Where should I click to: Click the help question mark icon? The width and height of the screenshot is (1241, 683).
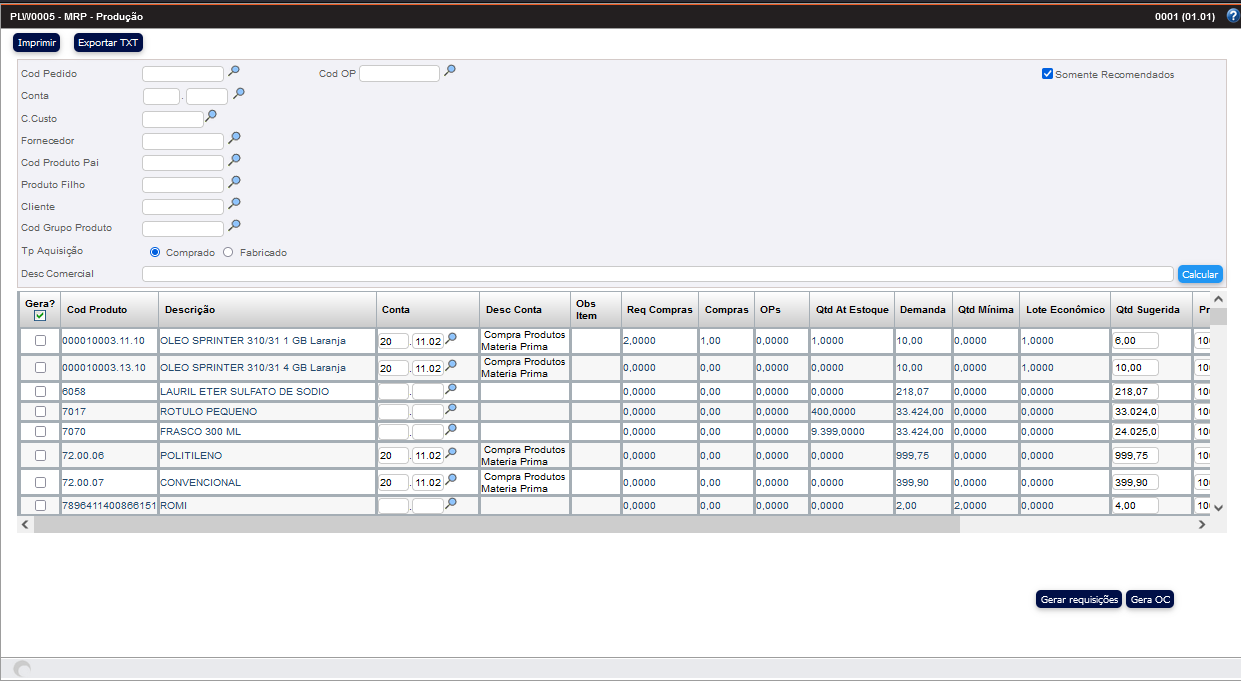point(1232,16)
